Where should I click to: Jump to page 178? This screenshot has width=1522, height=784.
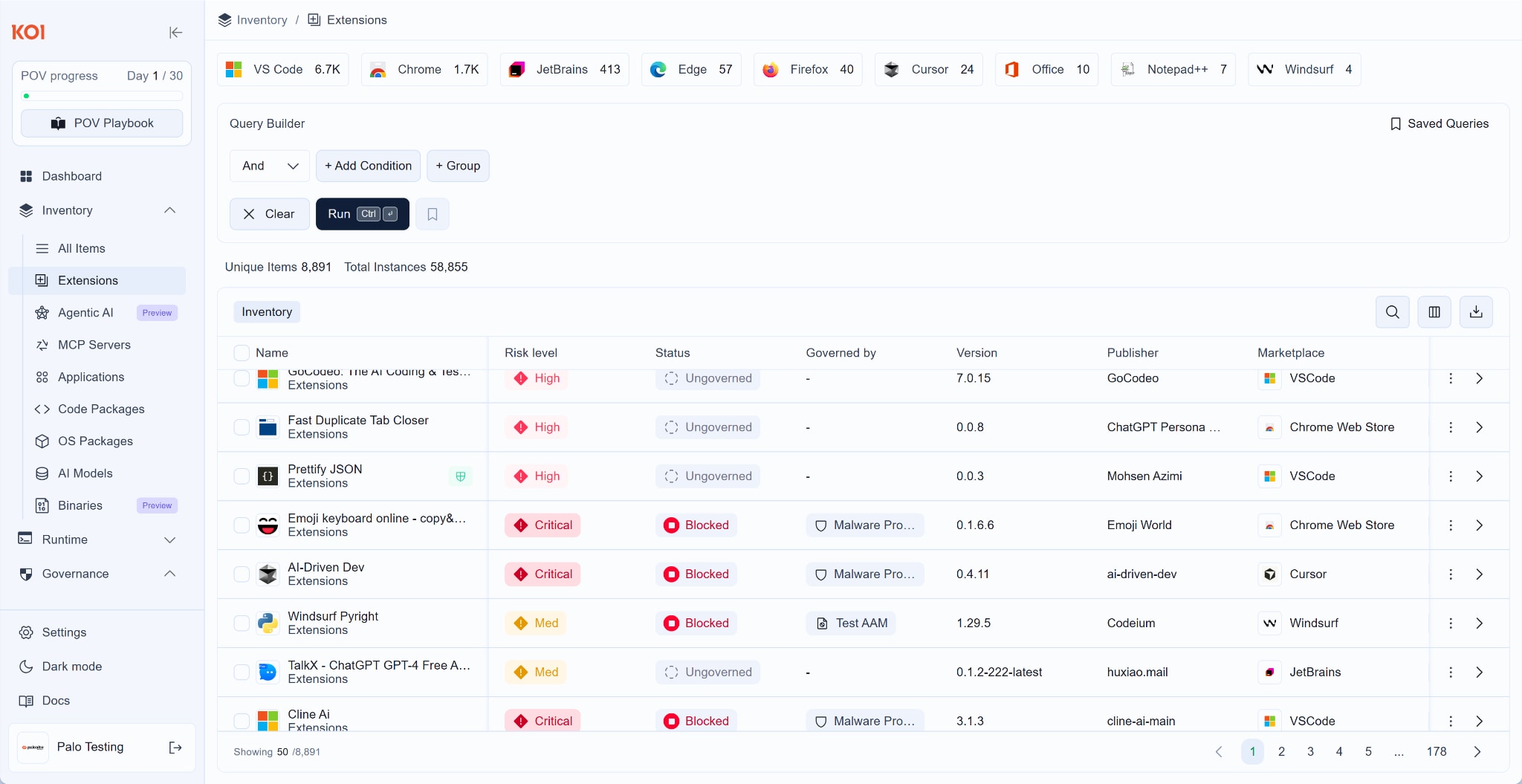1437,751
